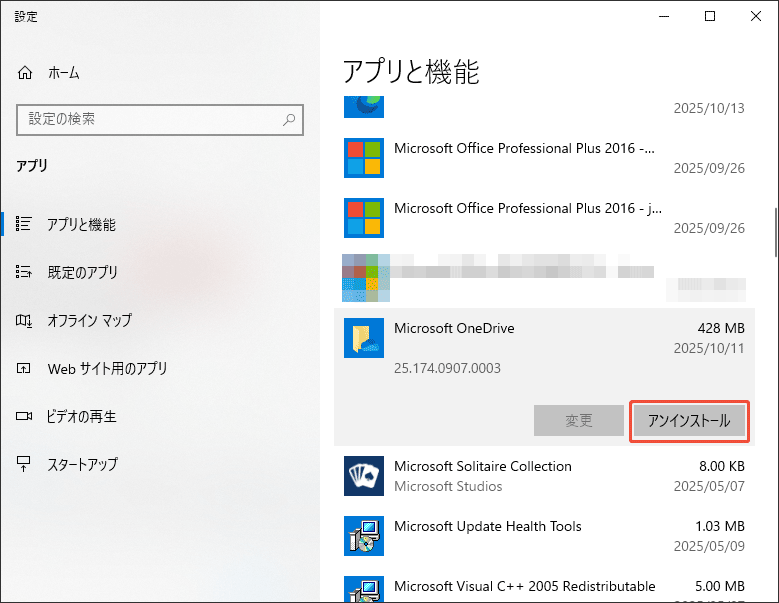Select Microsoft Update Health Tools entry
This screenshot has height=603, width=779.
545,536
